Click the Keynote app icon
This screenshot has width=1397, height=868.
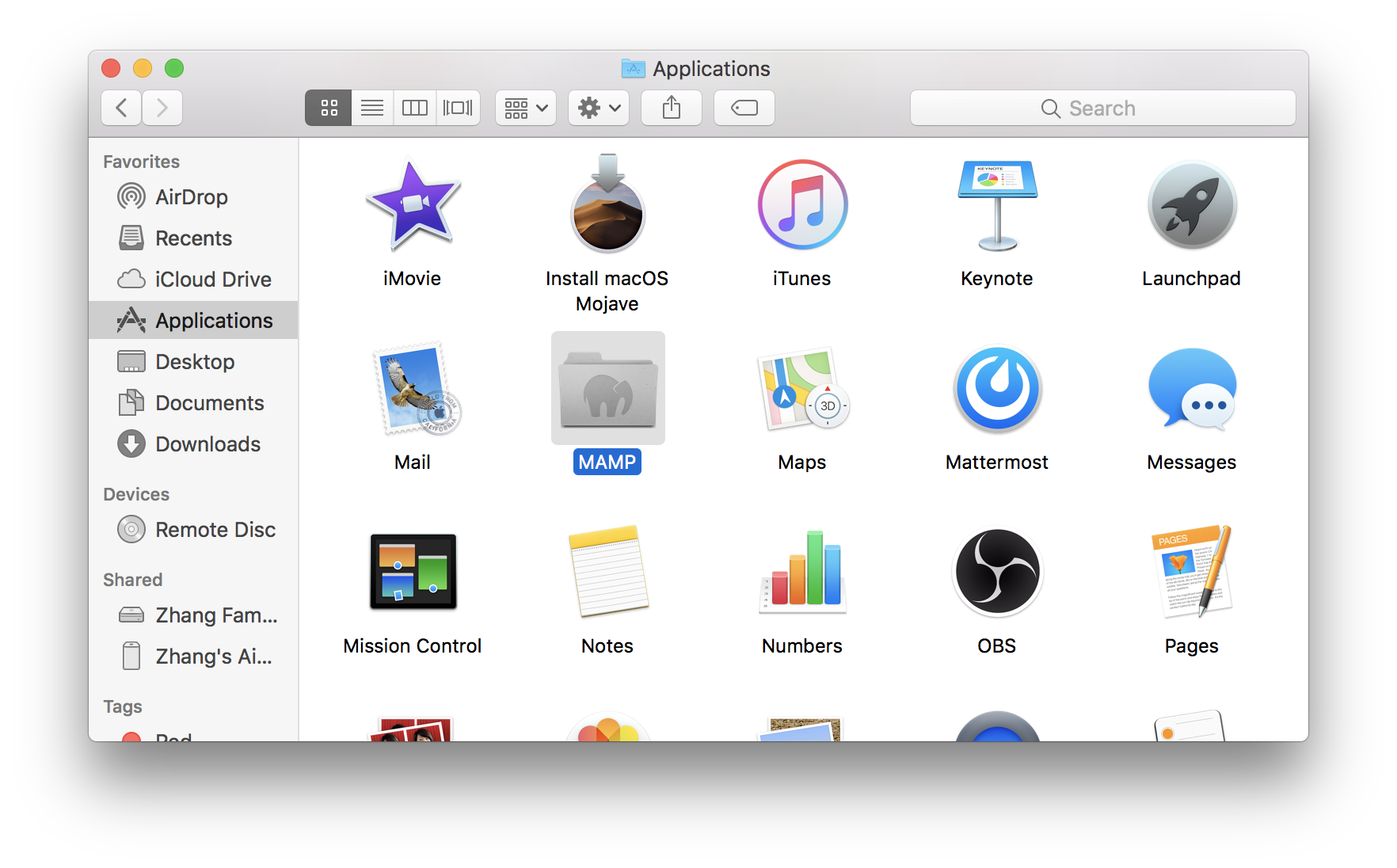click(997, 205)
